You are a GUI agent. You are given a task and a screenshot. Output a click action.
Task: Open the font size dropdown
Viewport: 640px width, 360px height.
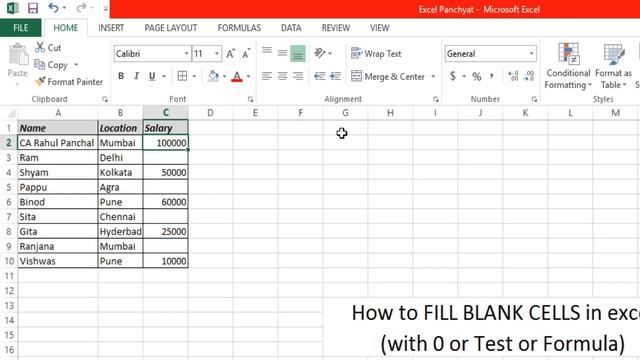tap(217, 53)
